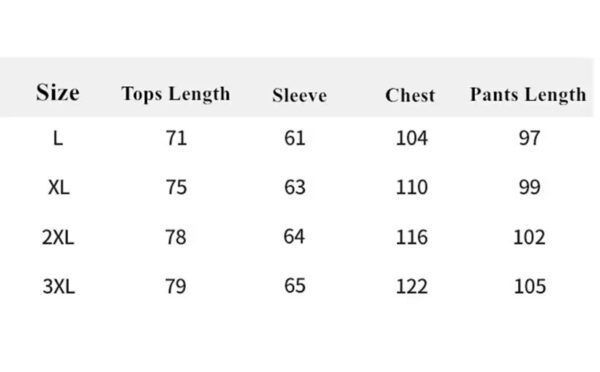
Task: Click the XL size row label
Action: [x=59, y=188]
